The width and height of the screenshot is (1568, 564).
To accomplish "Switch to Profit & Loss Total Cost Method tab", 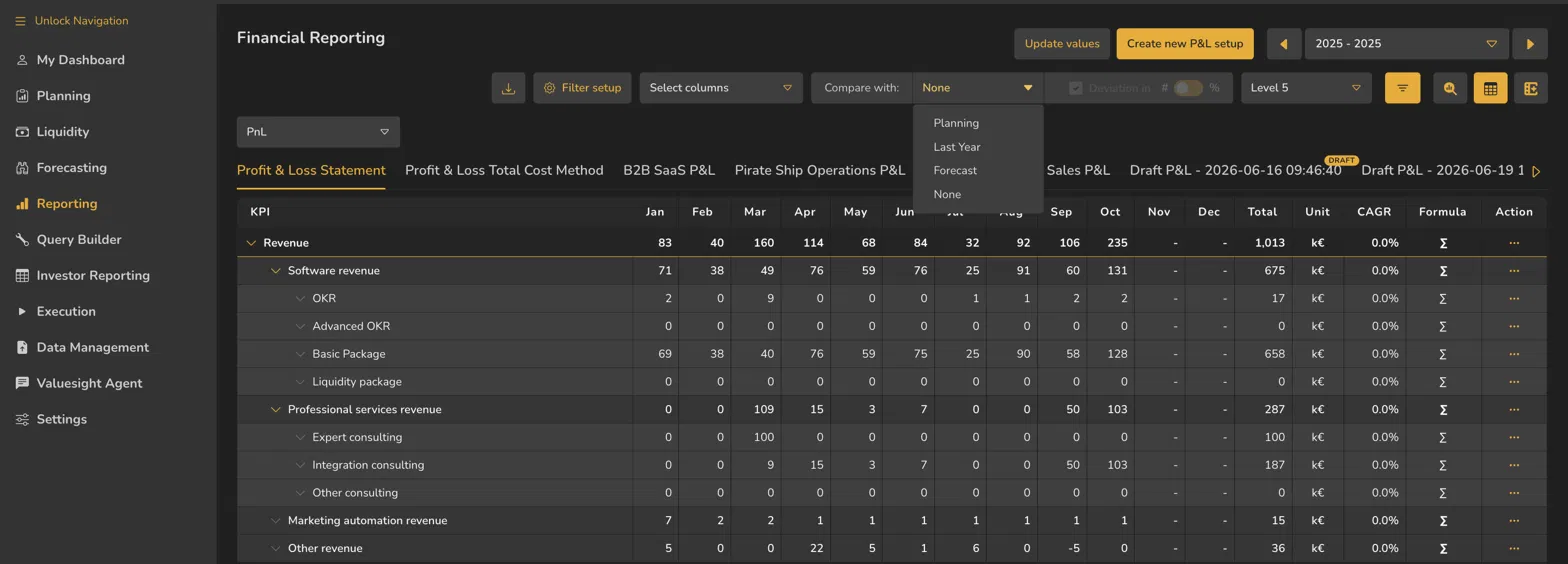I will click(x=504, y=171).
